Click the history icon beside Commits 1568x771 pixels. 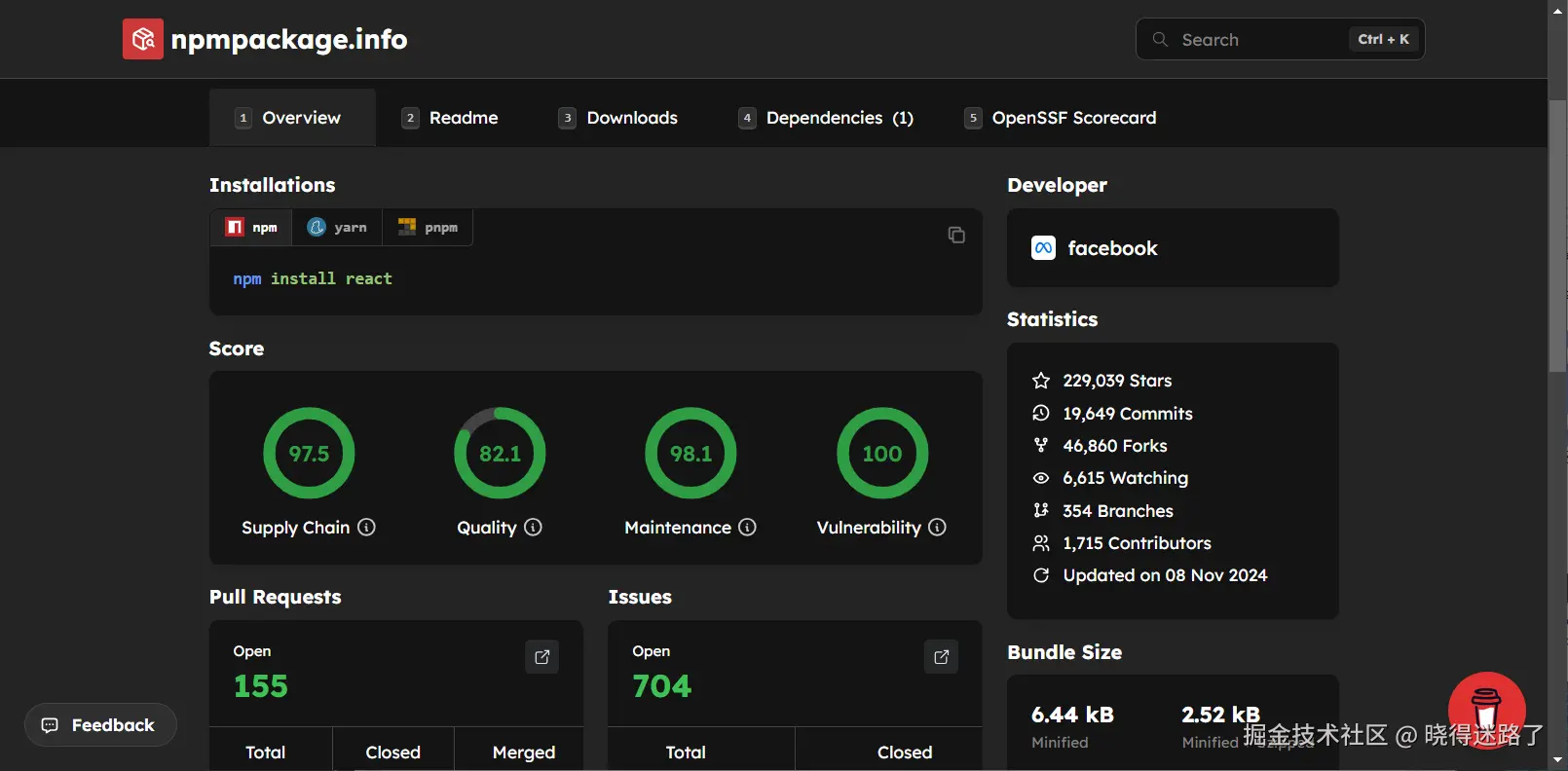pyautogui.click(x=1041, y=413)
